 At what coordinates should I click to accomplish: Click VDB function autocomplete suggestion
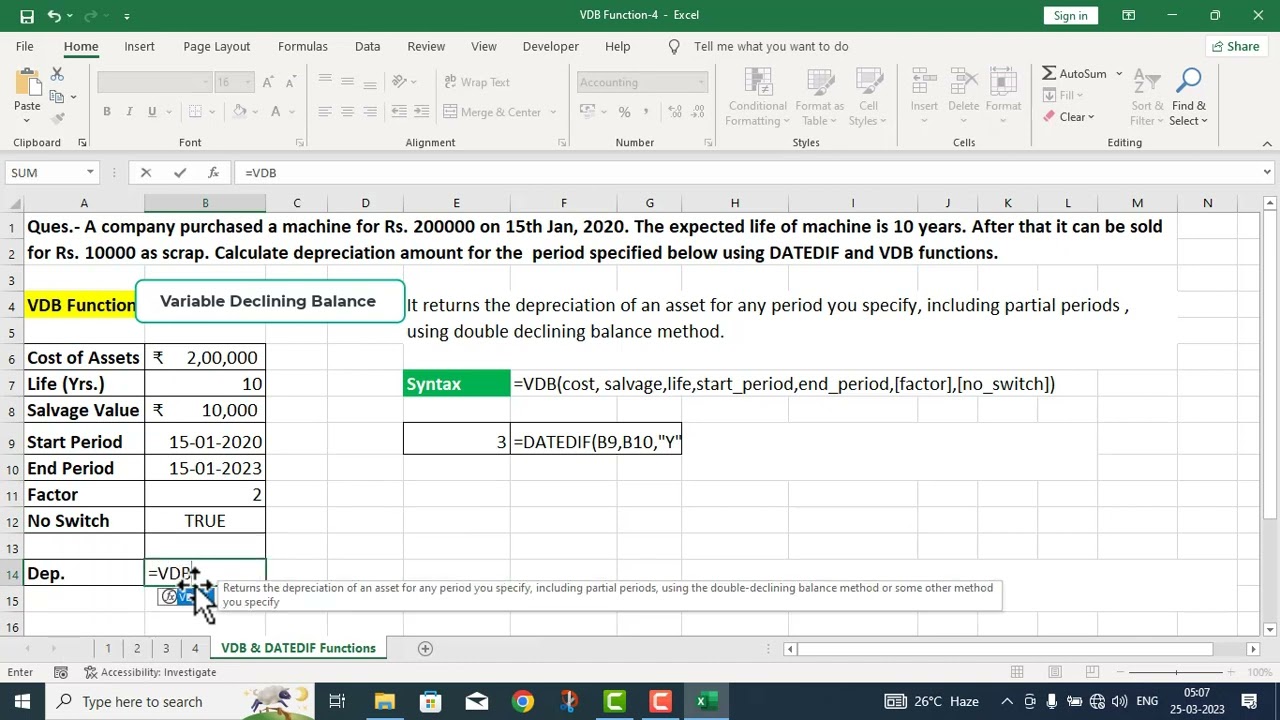pos(186,597)
